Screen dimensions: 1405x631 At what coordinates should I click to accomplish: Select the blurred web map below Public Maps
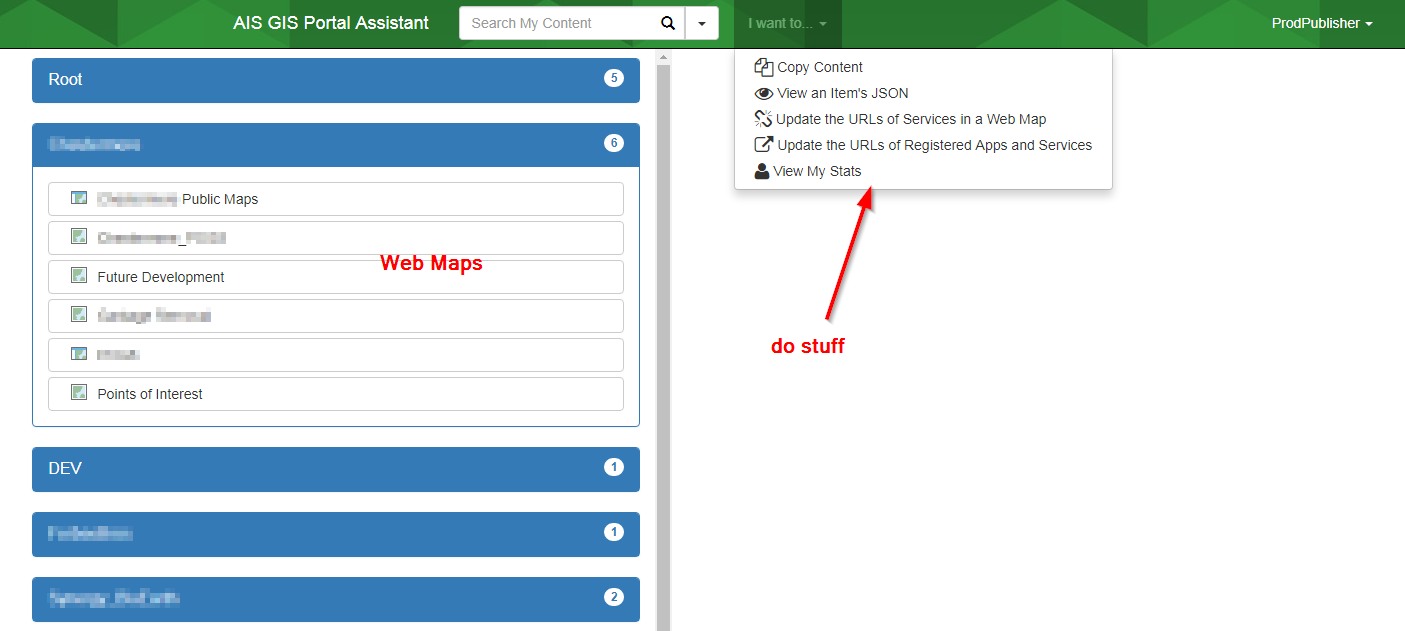336,238
